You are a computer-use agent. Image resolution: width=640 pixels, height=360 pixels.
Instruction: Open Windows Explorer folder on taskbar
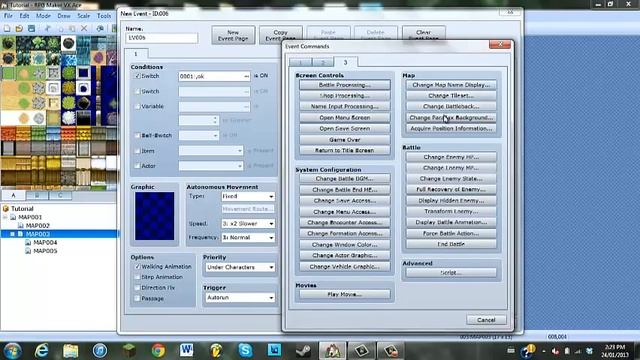[x=71, y=350]
